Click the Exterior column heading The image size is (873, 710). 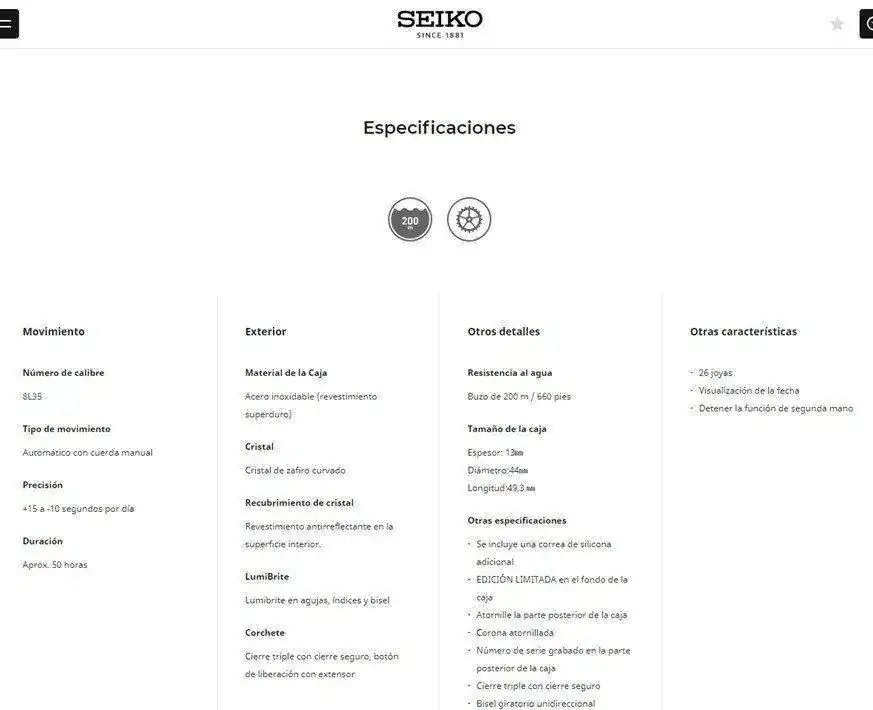coord(266,331)
